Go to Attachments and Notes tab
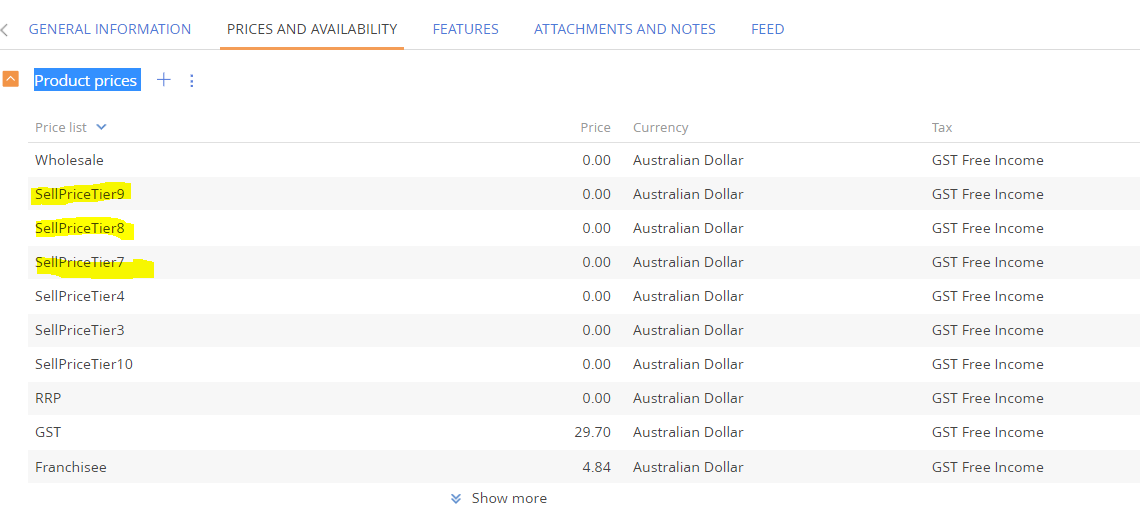Viewport: 1140px width, 518px height. tap(625, 29)
